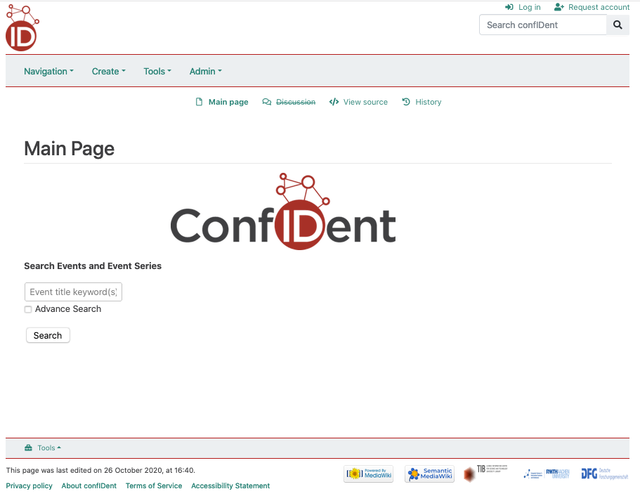Enable the Advance Search checkbox

click(x=28, y=309)
